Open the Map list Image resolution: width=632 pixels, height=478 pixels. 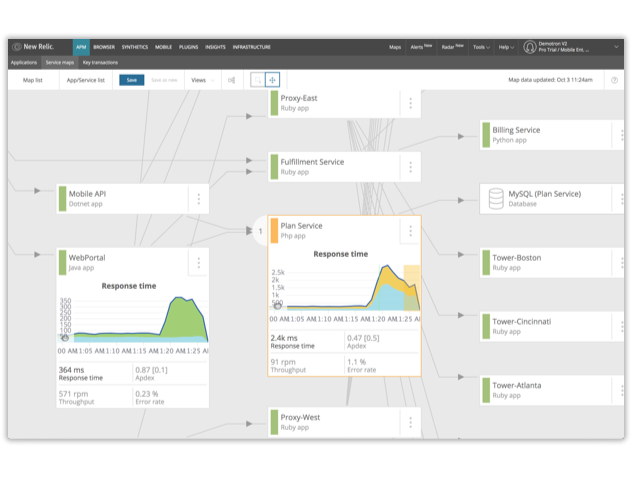33,80
